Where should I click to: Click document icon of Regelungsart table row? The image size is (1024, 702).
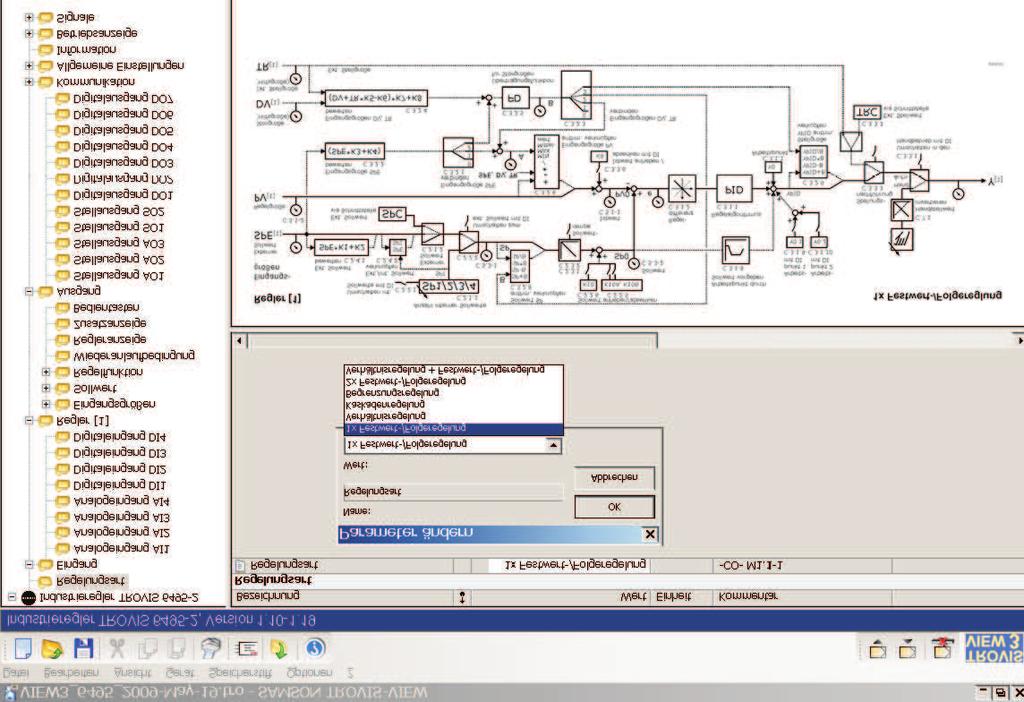240,565
